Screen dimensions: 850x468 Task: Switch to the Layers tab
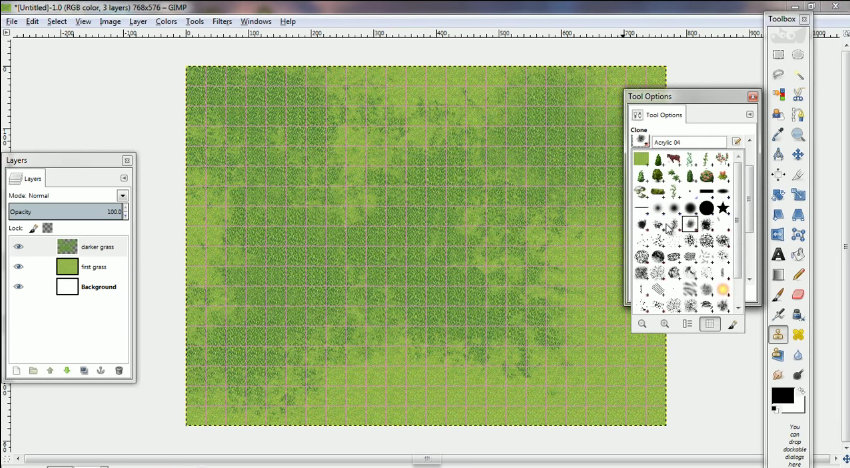tap(26, 178)
